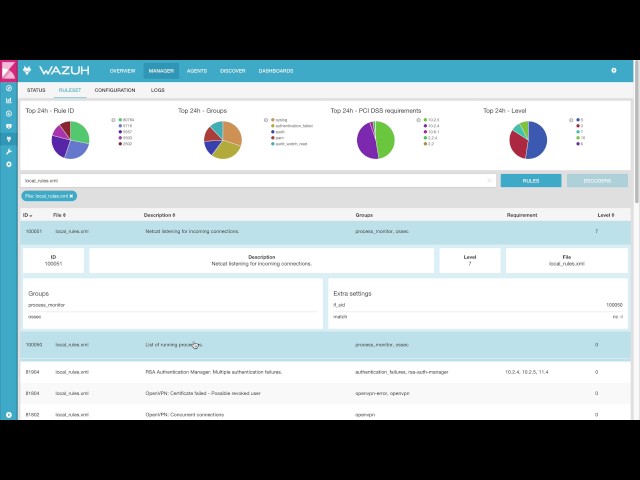Open the settings gear in the header
Image resolution: width=640 pixels, height=480 pixels.
tap(613, 71)
